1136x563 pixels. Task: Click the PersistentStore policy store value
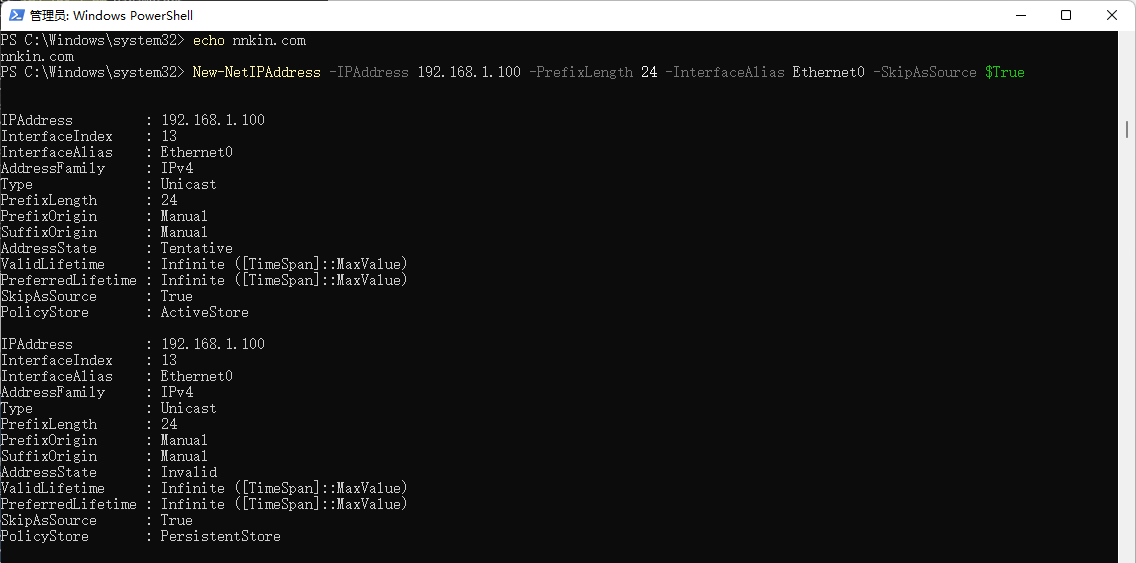point(221,536)
